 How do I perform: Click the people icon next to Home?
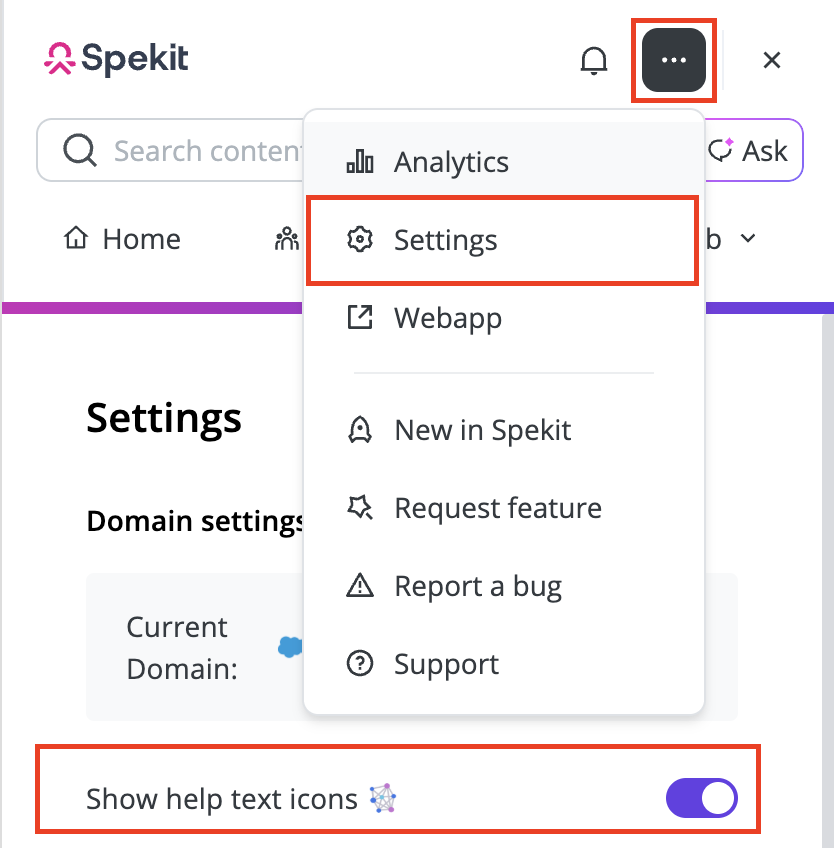[287, 238]
